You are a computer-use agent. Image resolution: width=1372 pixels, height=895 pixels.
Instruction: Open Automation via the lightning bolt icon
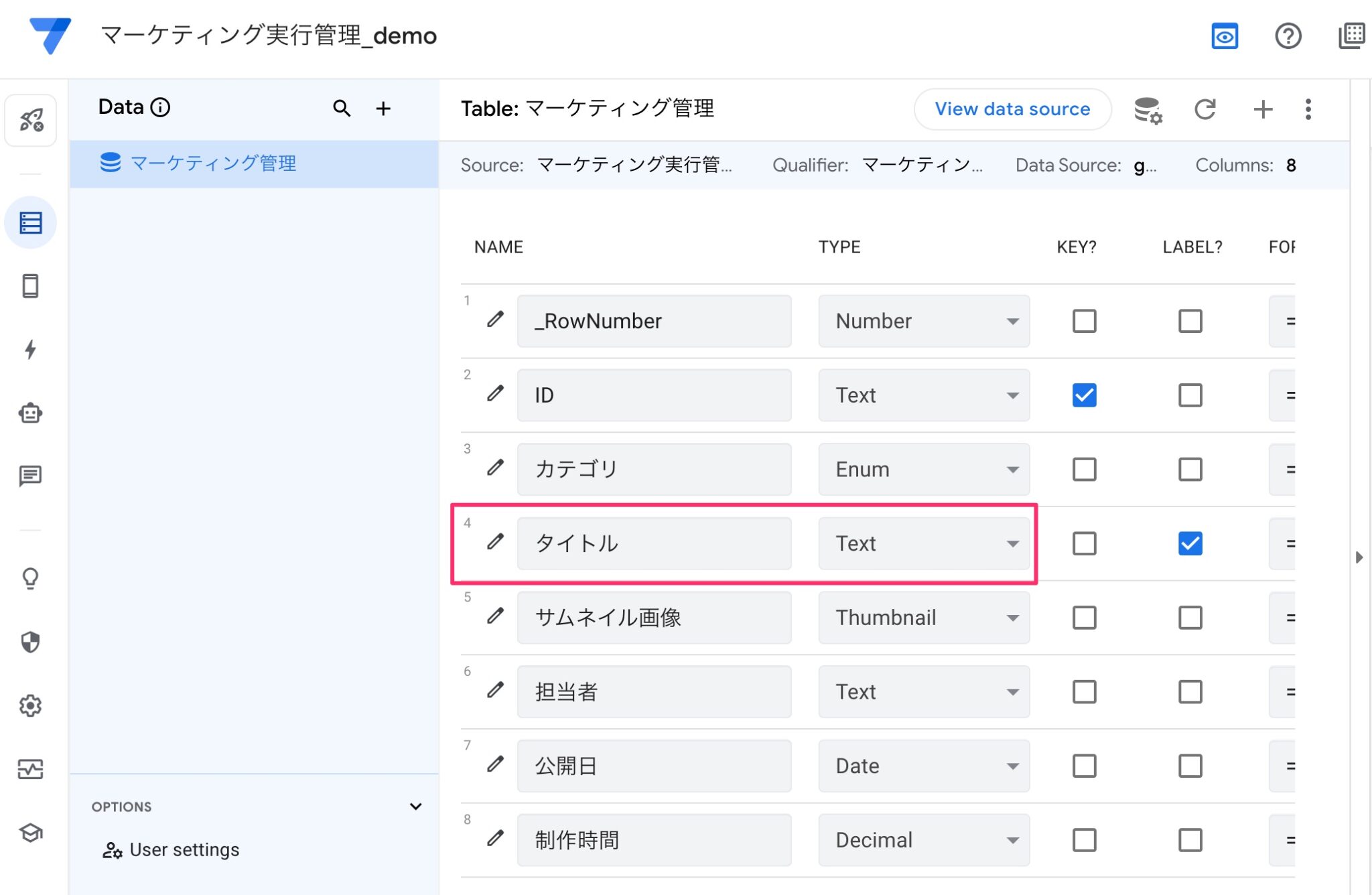[x=31, y=349]
